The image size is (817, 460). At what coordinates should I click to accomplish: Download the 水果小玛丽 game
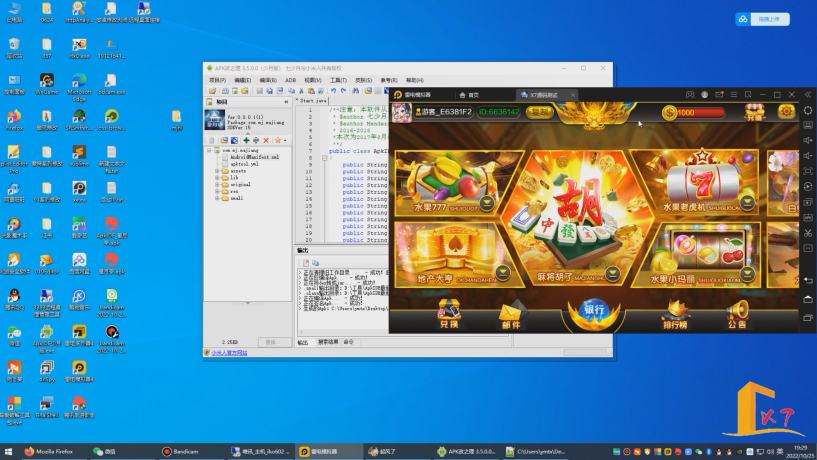[x=747, y=273]
